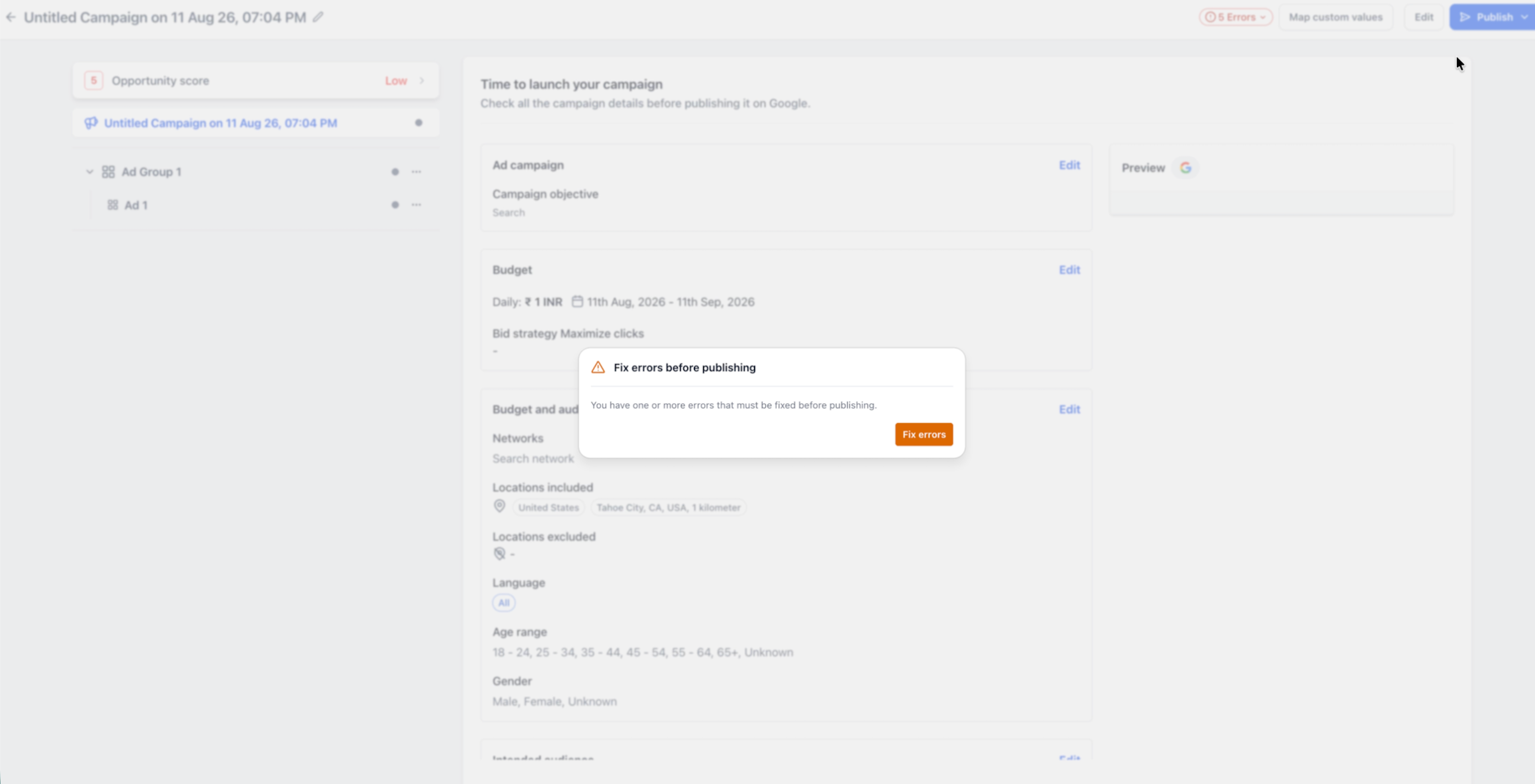The image size is (1535, 784).
Task: Click the Untitled Campaign status dot in the sidebar
Action: click(419, 123)
